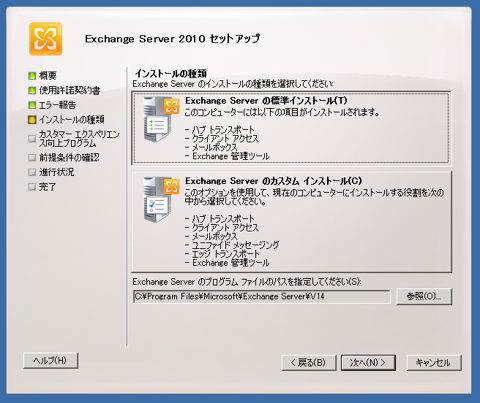Click the インストールの種類 heading text
The width and height of the screenshot is (480, 403).
click(x=171, y=73)
